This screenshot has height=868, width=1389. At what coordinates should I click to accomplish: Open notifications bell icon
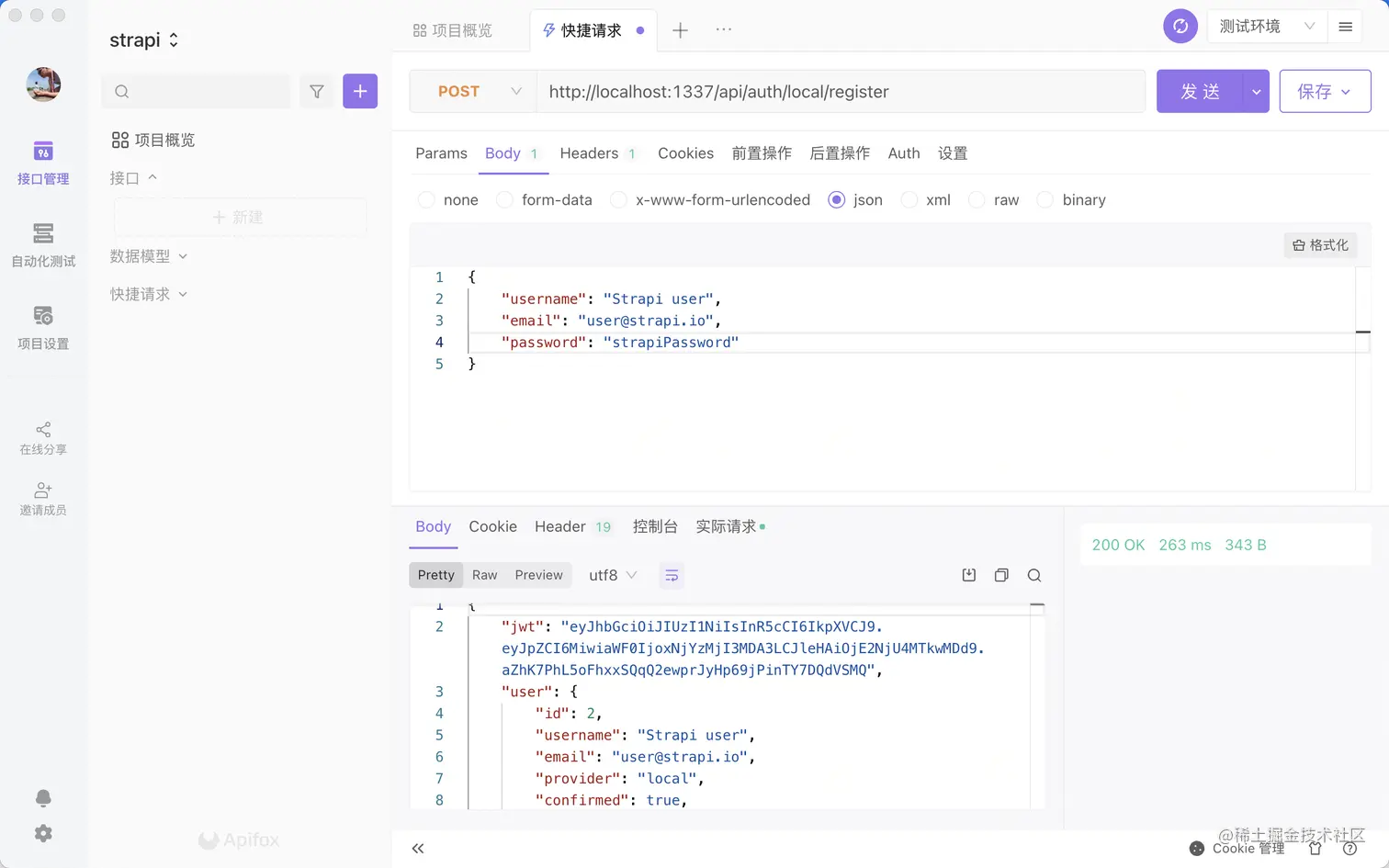[x=43, y=797]
